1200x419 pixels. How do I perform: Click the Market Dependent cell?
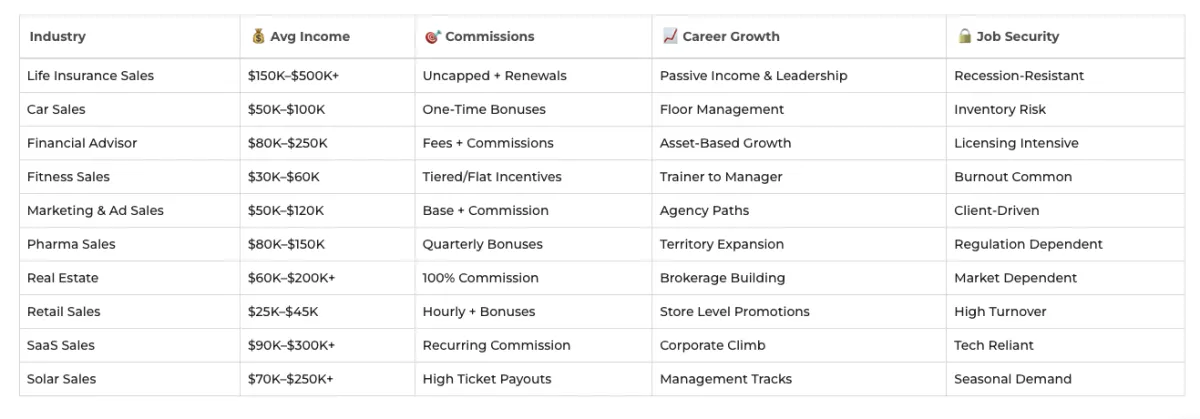click(x=1015, y=278)
